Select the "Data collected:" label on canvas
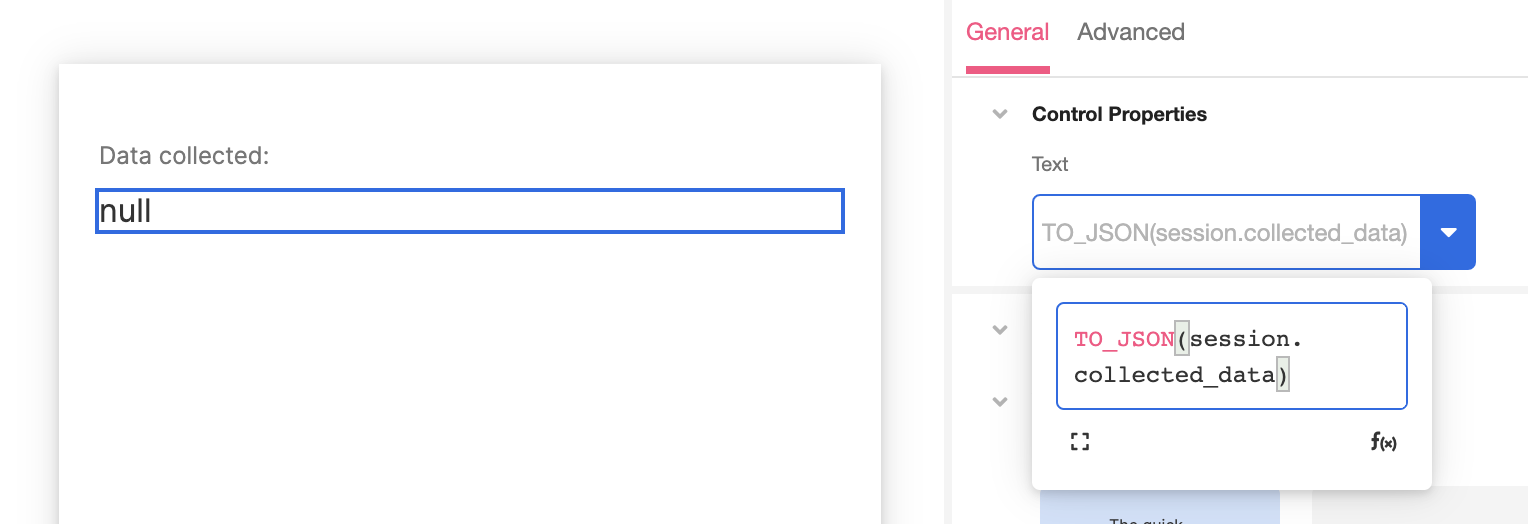 coord(185,156)
